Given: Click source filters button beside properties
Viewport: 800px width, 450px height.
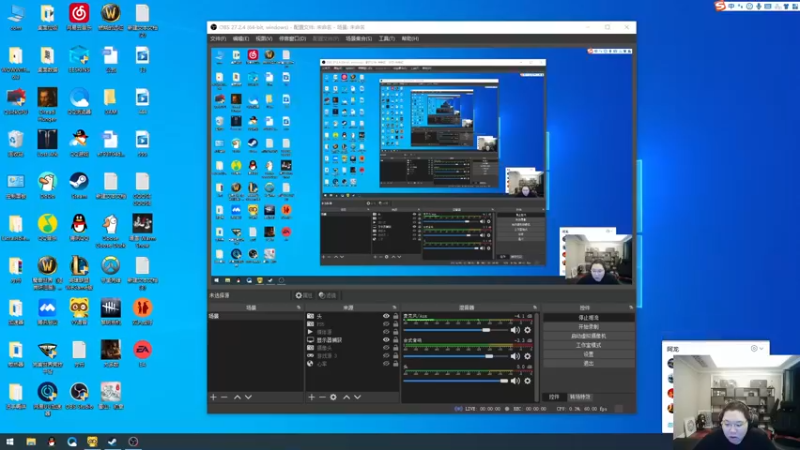Looking at the screenshot, I should [x=328, y=295].
